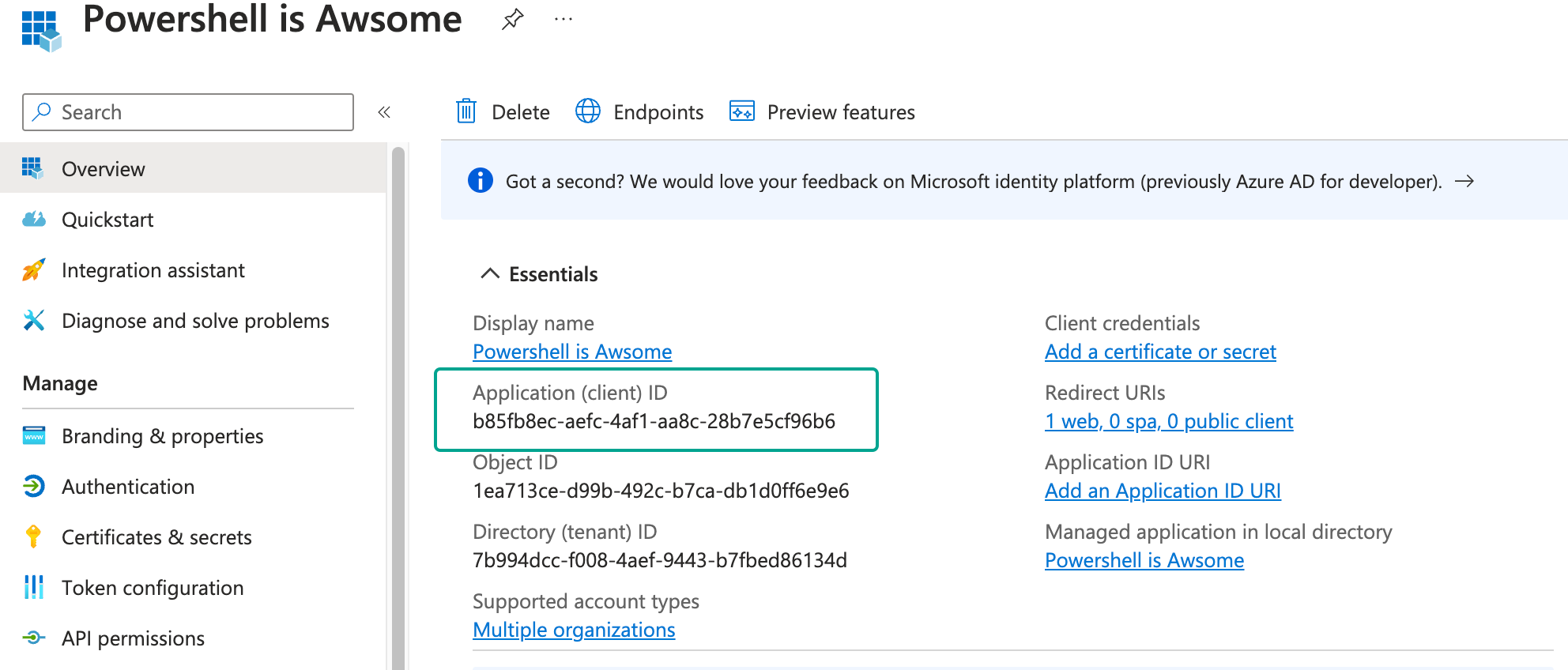Click Add a certificate or secret link
This screenshot has width=1568, height=670.
click(1160, 352)
